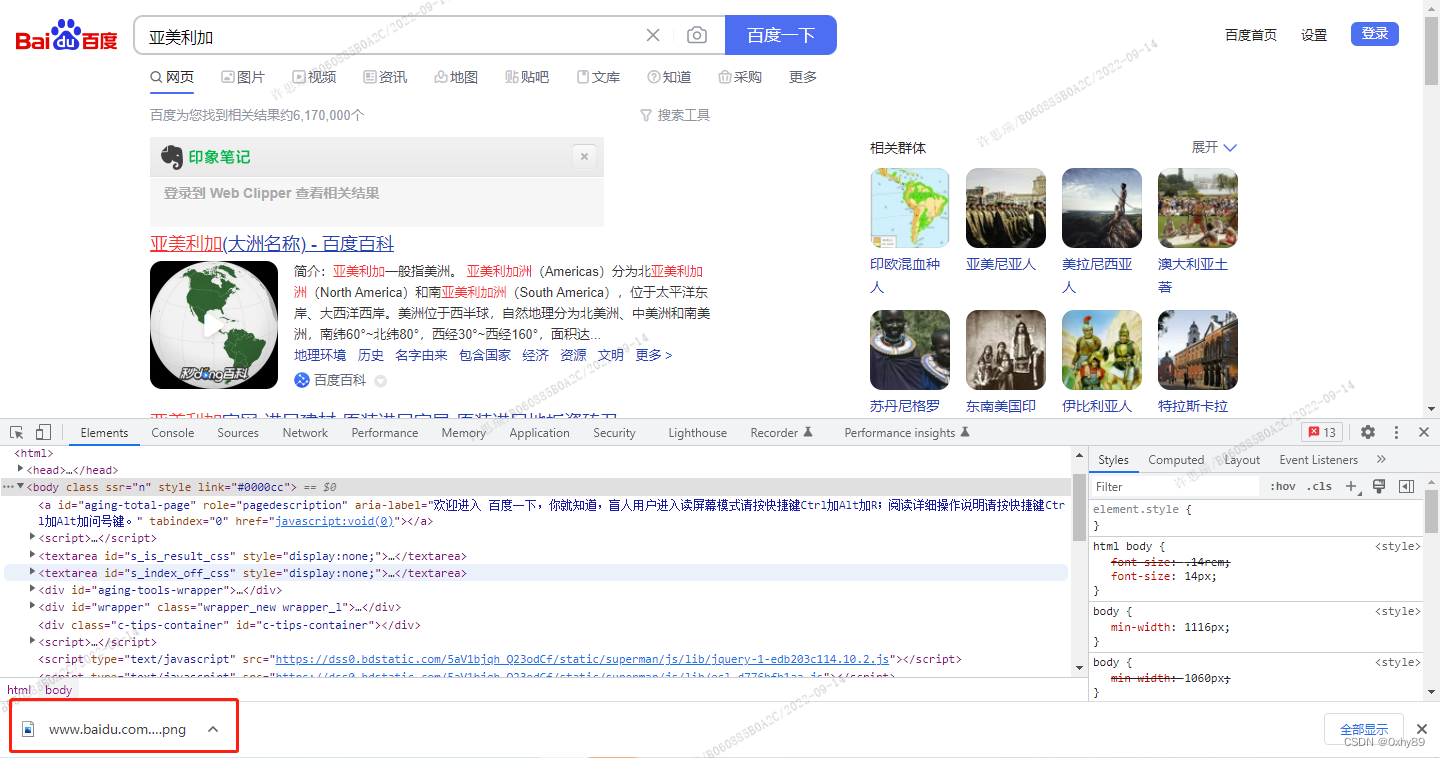
Task: Open the jquery-1-edb203c114.10.2.js script link
Action: (x=583, y=659)
